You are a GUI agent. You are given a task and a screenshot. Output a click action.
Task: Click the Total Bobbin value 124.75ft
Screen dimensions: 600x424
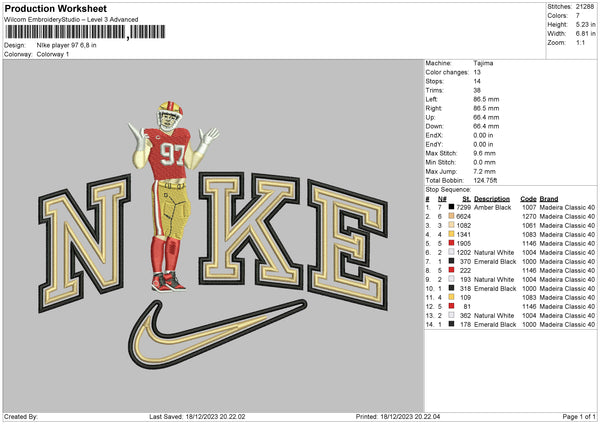[x=485, y=180]
